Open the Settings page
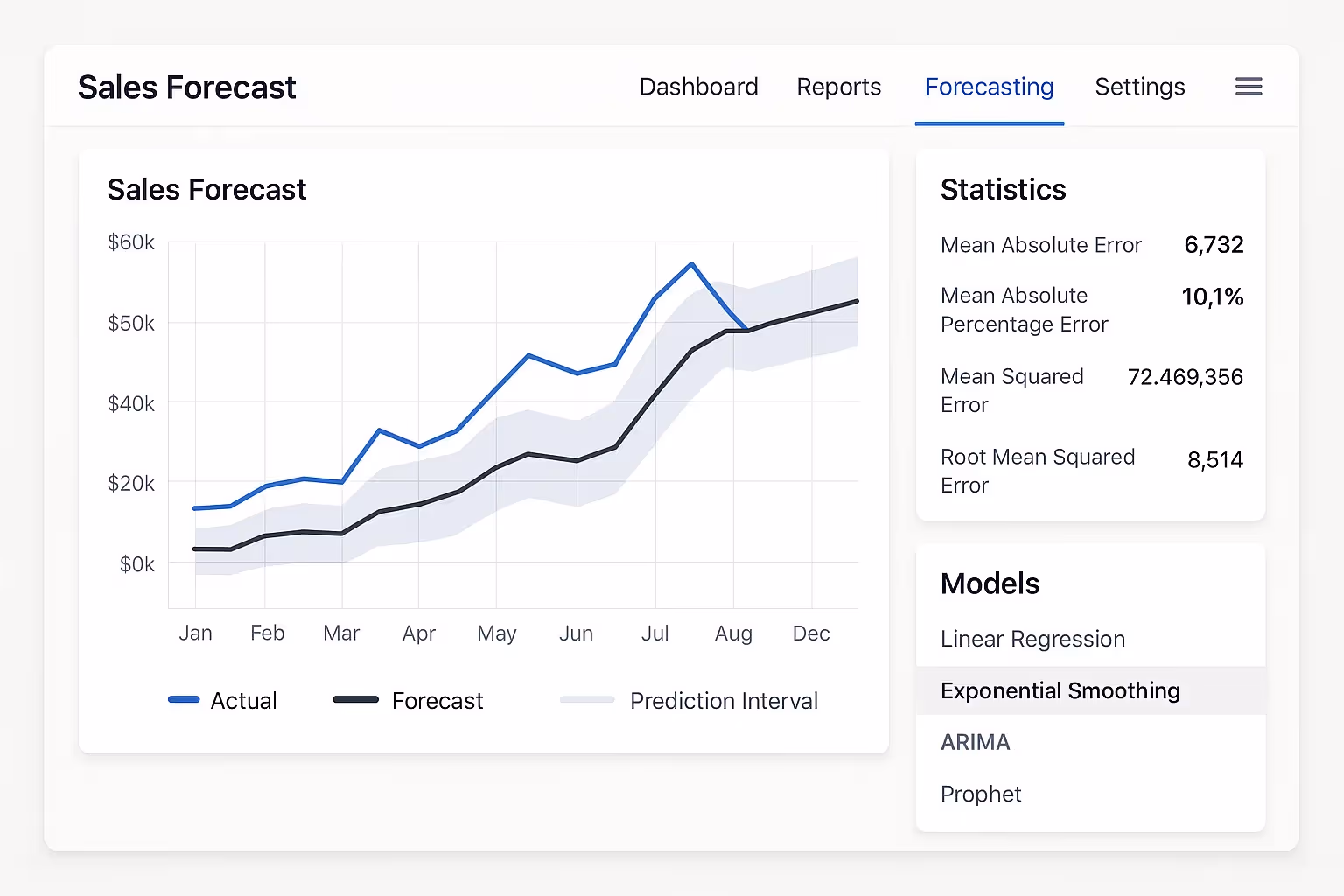The image size is (1344, 896). pos(1139,87)
